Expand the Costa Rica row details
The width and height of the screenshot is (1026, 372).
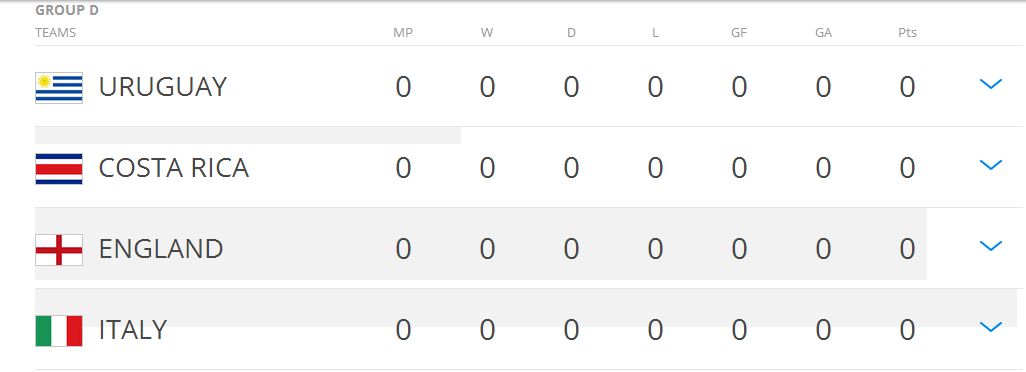[x=991, y=165]
